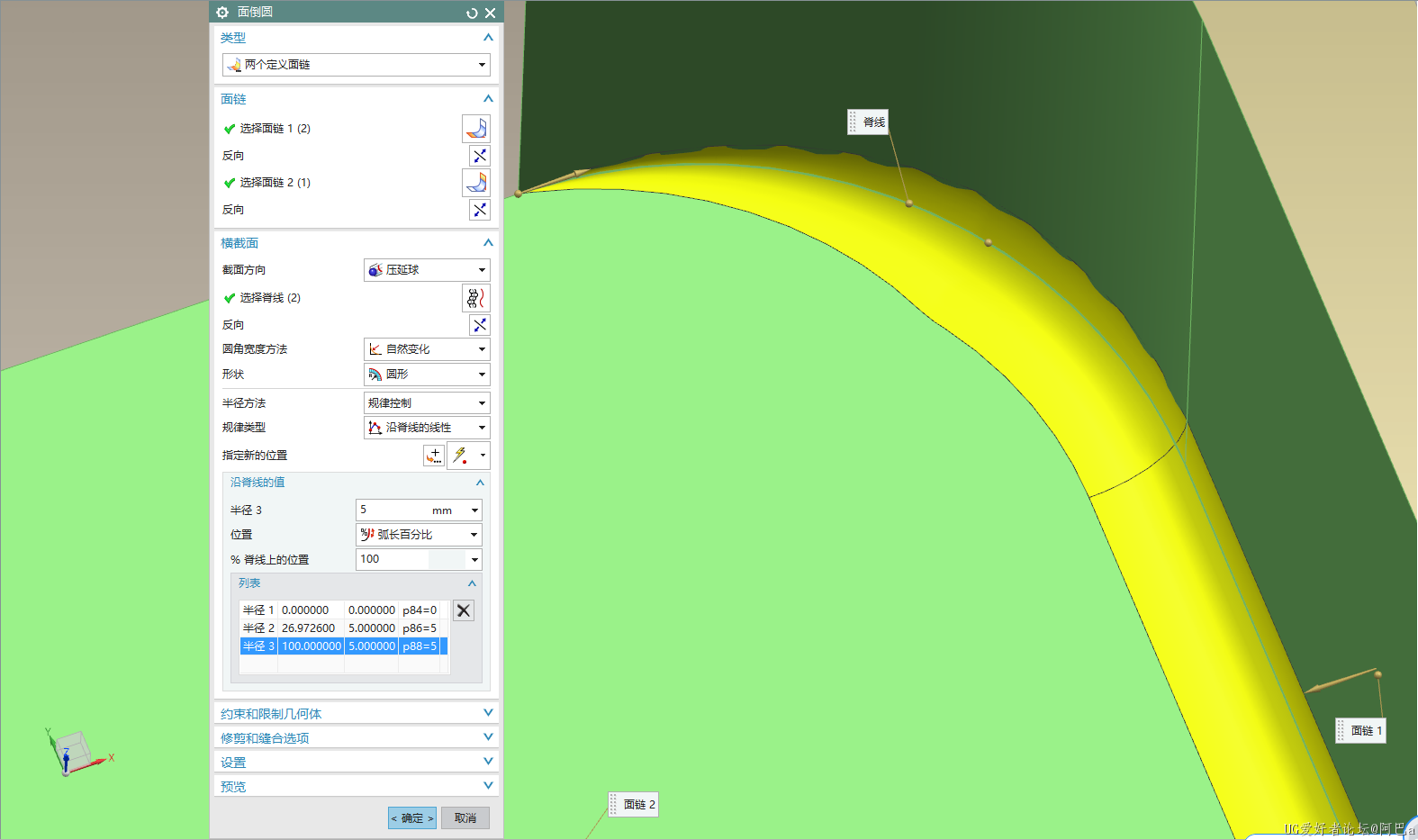Expand the 设置 section
Viewport: 1418px width, 840px height.
[x=488, y=762]
